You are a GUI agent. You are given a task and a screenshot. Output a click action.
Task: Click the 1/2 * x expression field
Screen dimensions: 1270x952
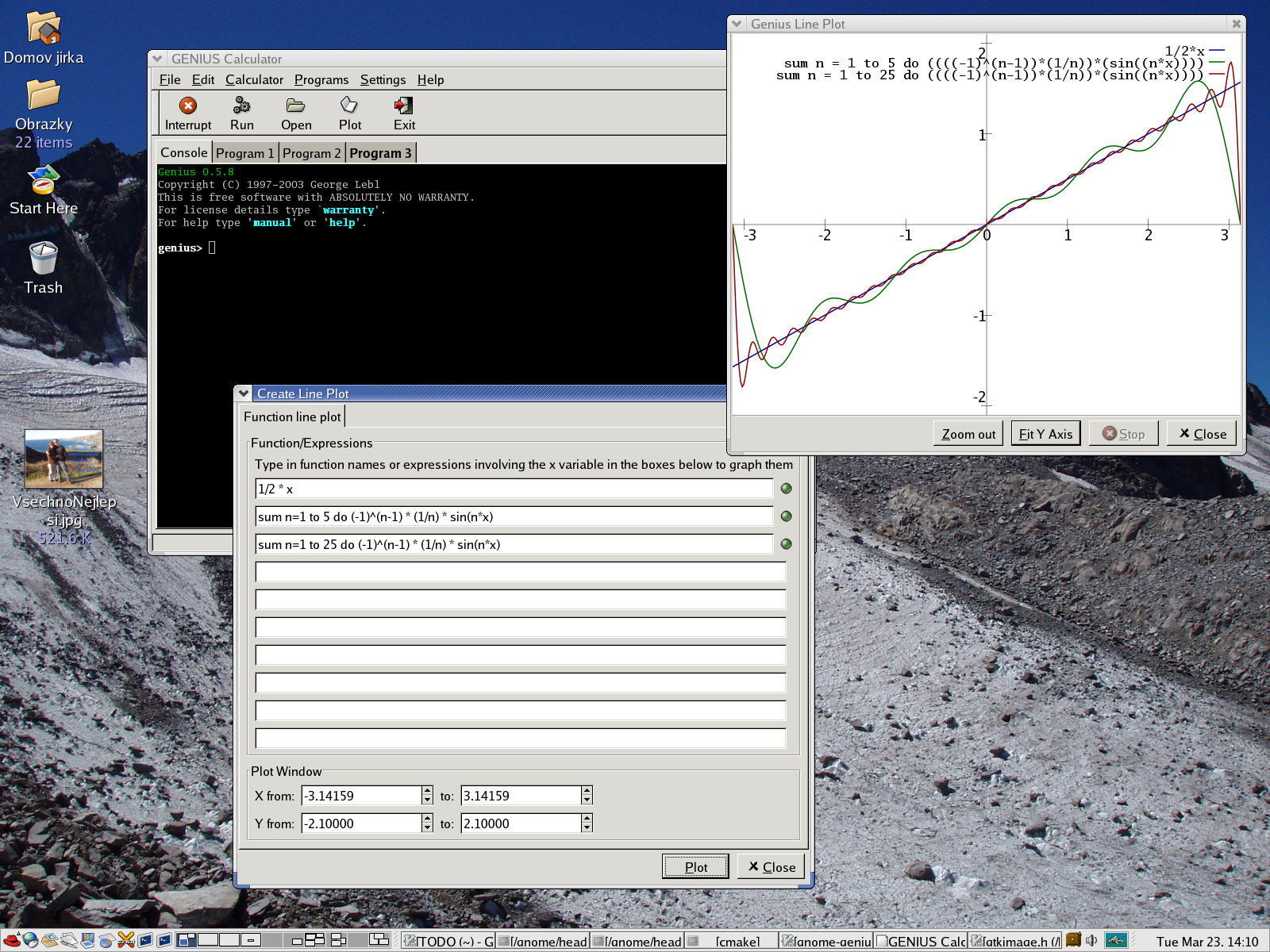coord(514,489)
